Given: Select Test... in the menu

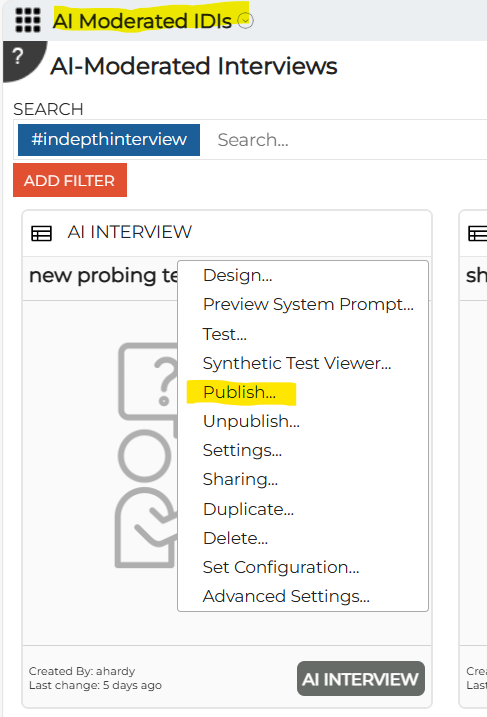Looking at the screenshot, I should click(x=225, y=334).
